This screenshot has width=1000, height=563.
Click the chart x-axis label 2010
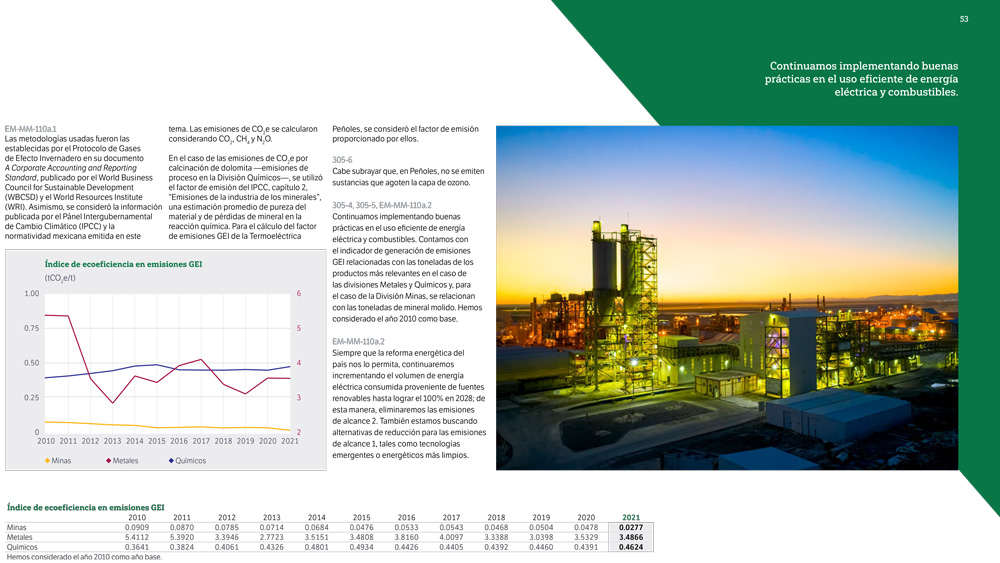click(x=46, y=441)
